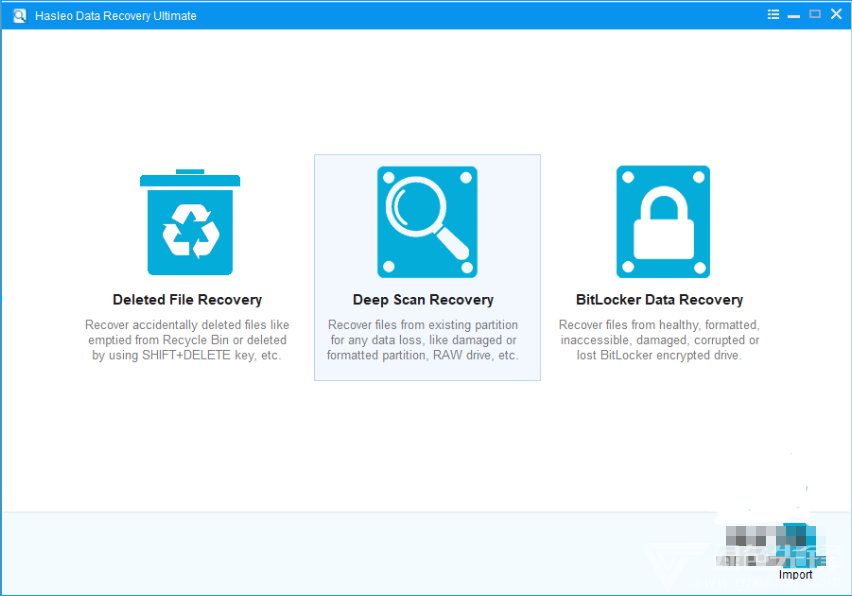Click the recycle bin Deleted File Recovery icon
The image size is (852, 596).
[x=190, y=222]
